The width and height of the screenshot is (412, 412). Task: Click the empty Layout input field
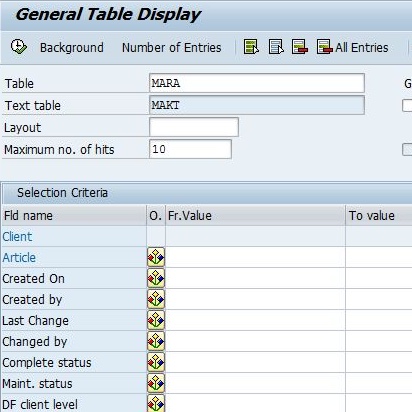click(194, 127)
